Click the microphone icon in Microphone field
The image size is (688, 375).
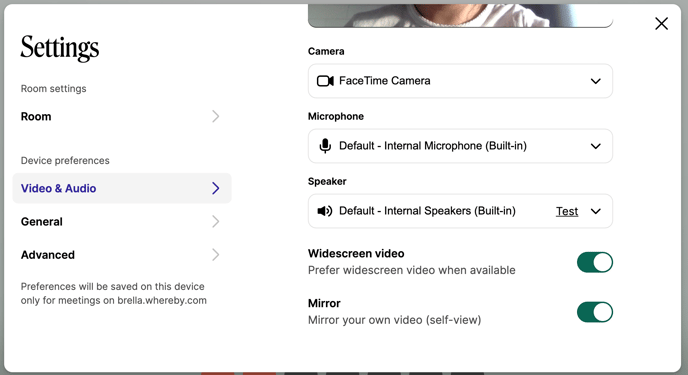(x=325, y=146)
